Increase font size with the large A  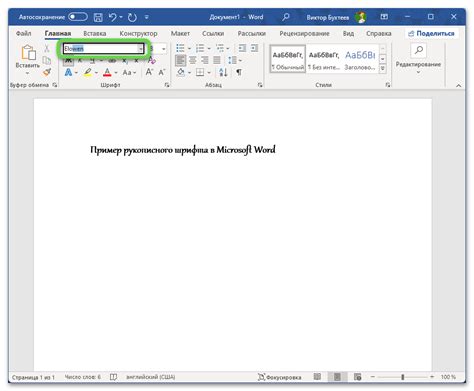[x=149, y=72]
